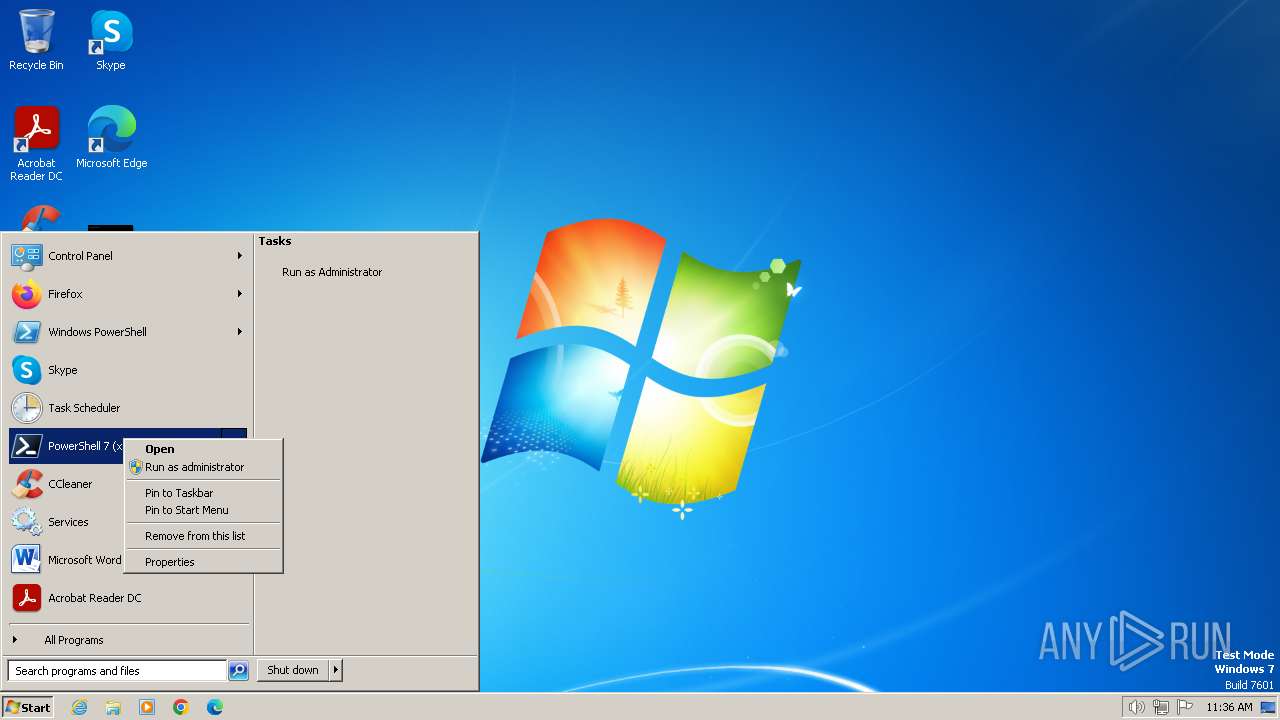Image resolution: width=1280 pixels, height=720 pixels.
Task: Open Google Chrome in taskbar
Action: click(x=181, y=707)
